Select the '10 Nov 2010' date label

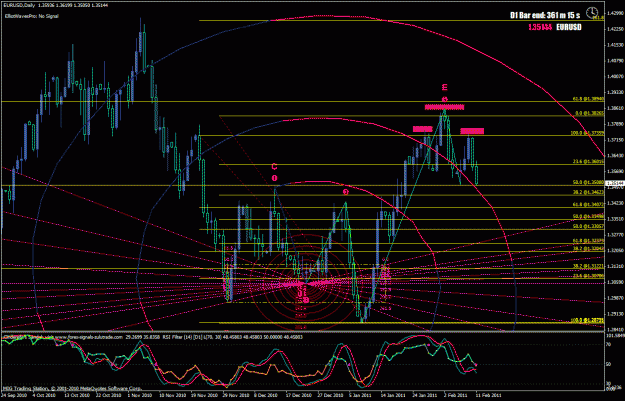(171, 395)
